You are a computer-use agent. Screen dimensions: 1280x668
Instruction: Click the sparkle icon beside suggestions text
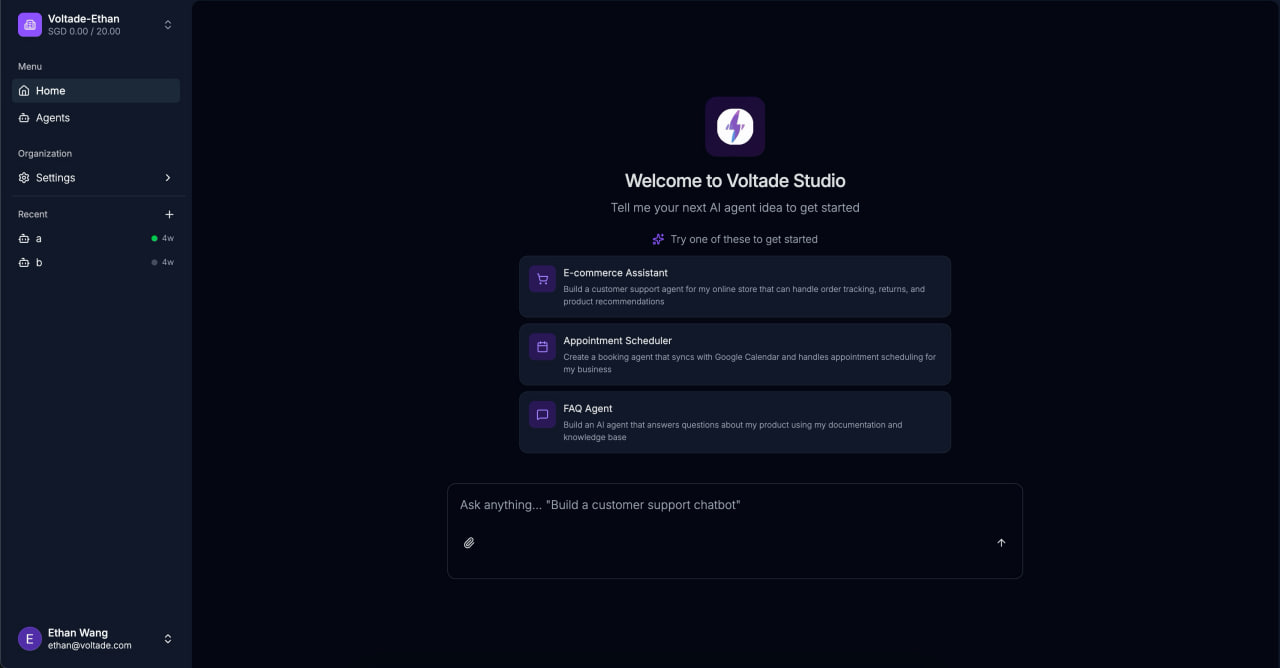tap(658, 240)
